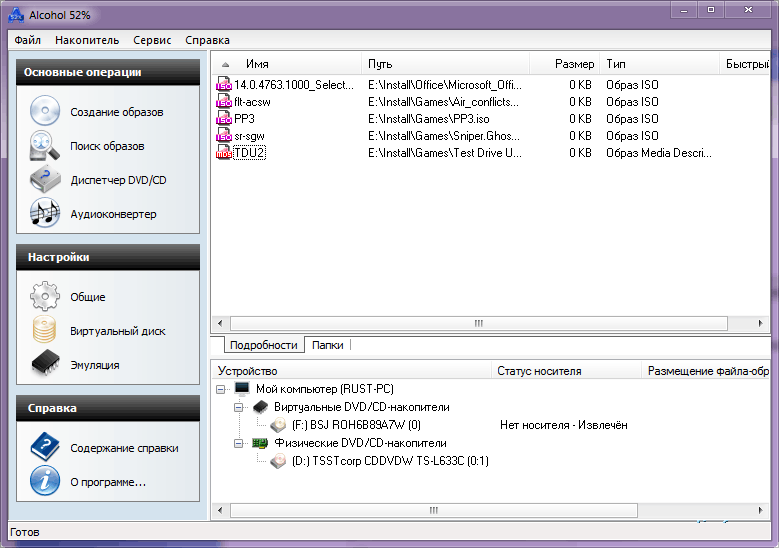Toggle sort arrow beside Имя column
The height and width of the screenshot is (548, 779).
(226, 65)
